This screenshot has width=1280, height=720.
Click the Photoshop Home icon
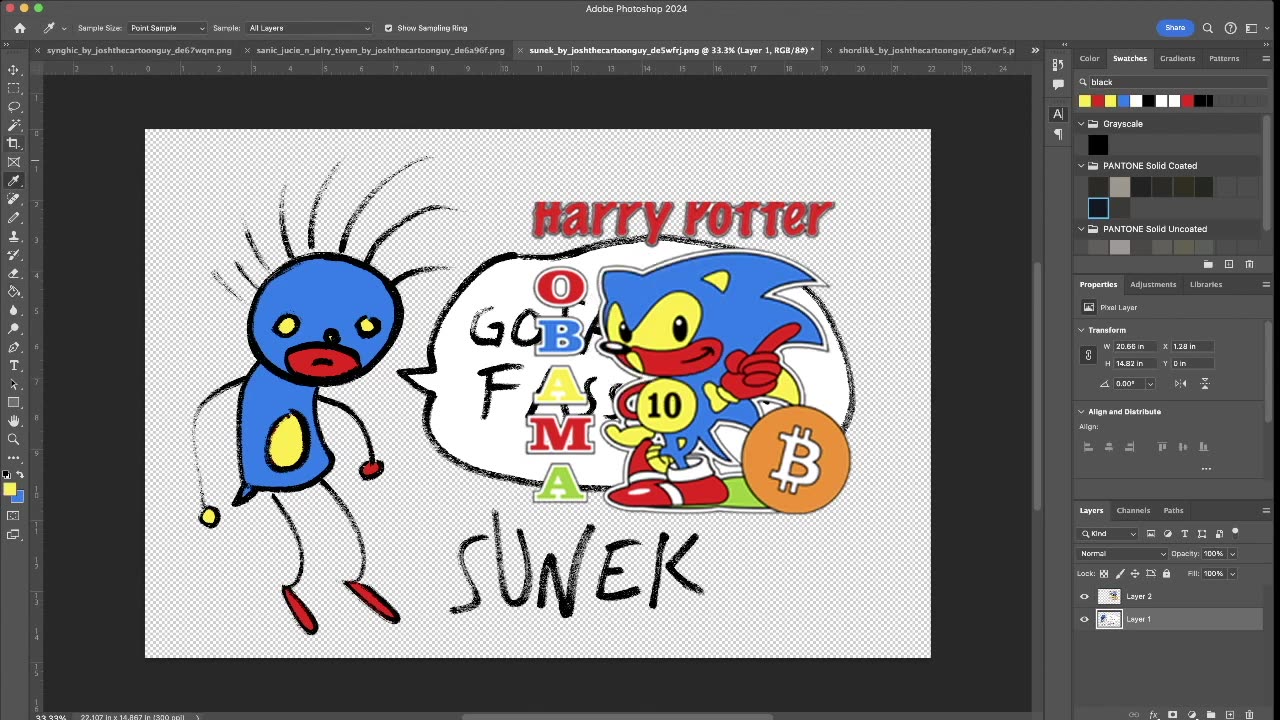click(19, 28)
